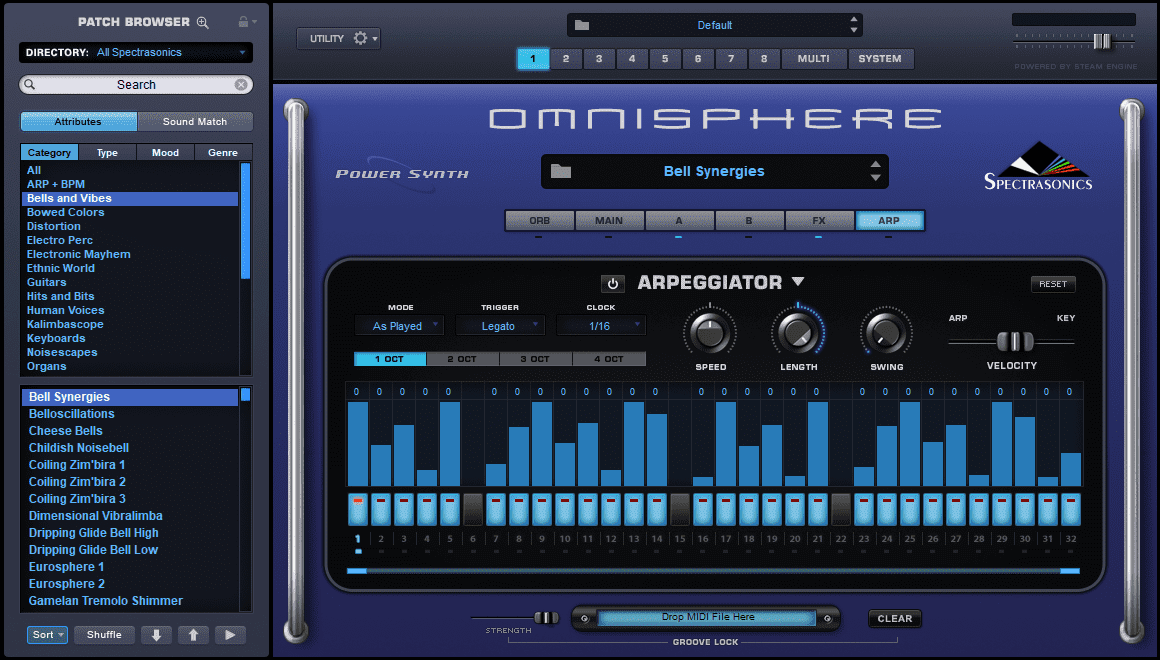Select 1 OCT range
This screenshot has width=1160, height=660.
pos(390,359)
